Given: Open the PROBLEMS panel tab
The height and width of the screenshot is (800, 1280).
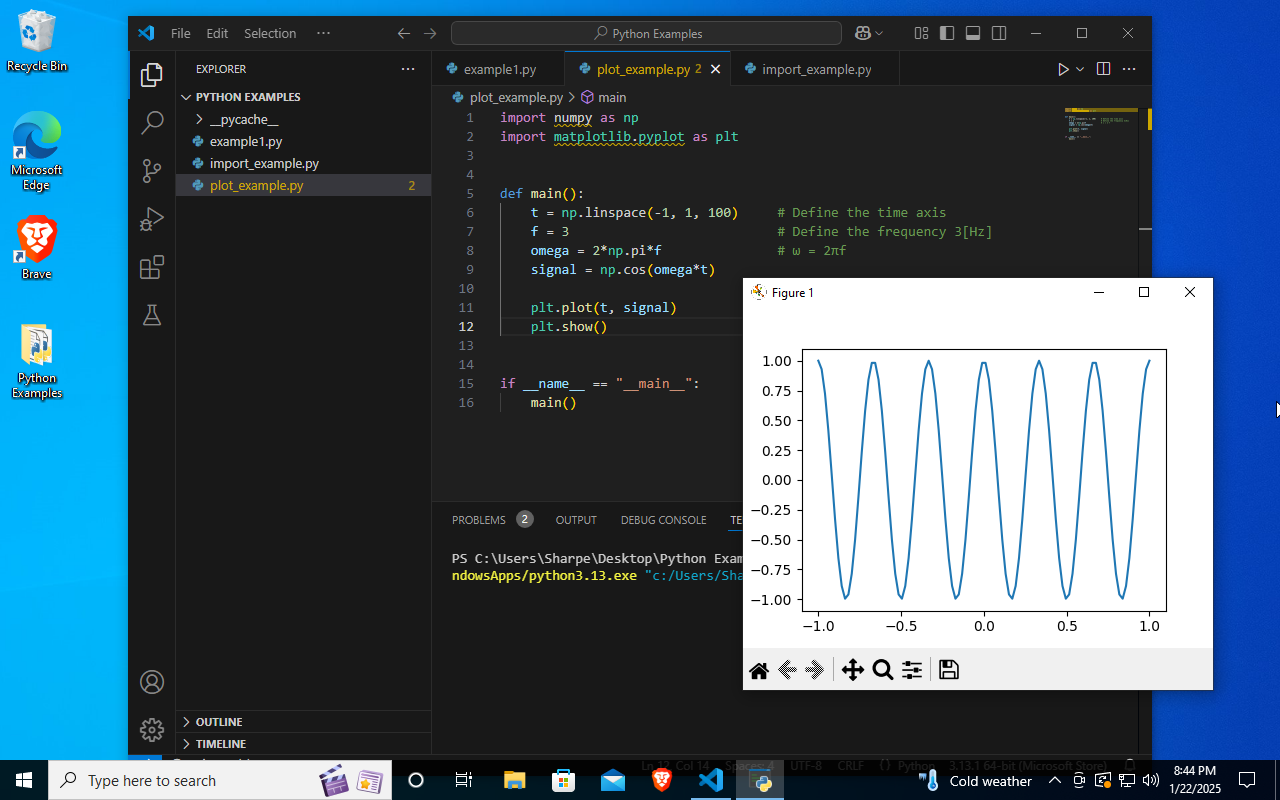Looking at the screenshot, I should (479, 520).
